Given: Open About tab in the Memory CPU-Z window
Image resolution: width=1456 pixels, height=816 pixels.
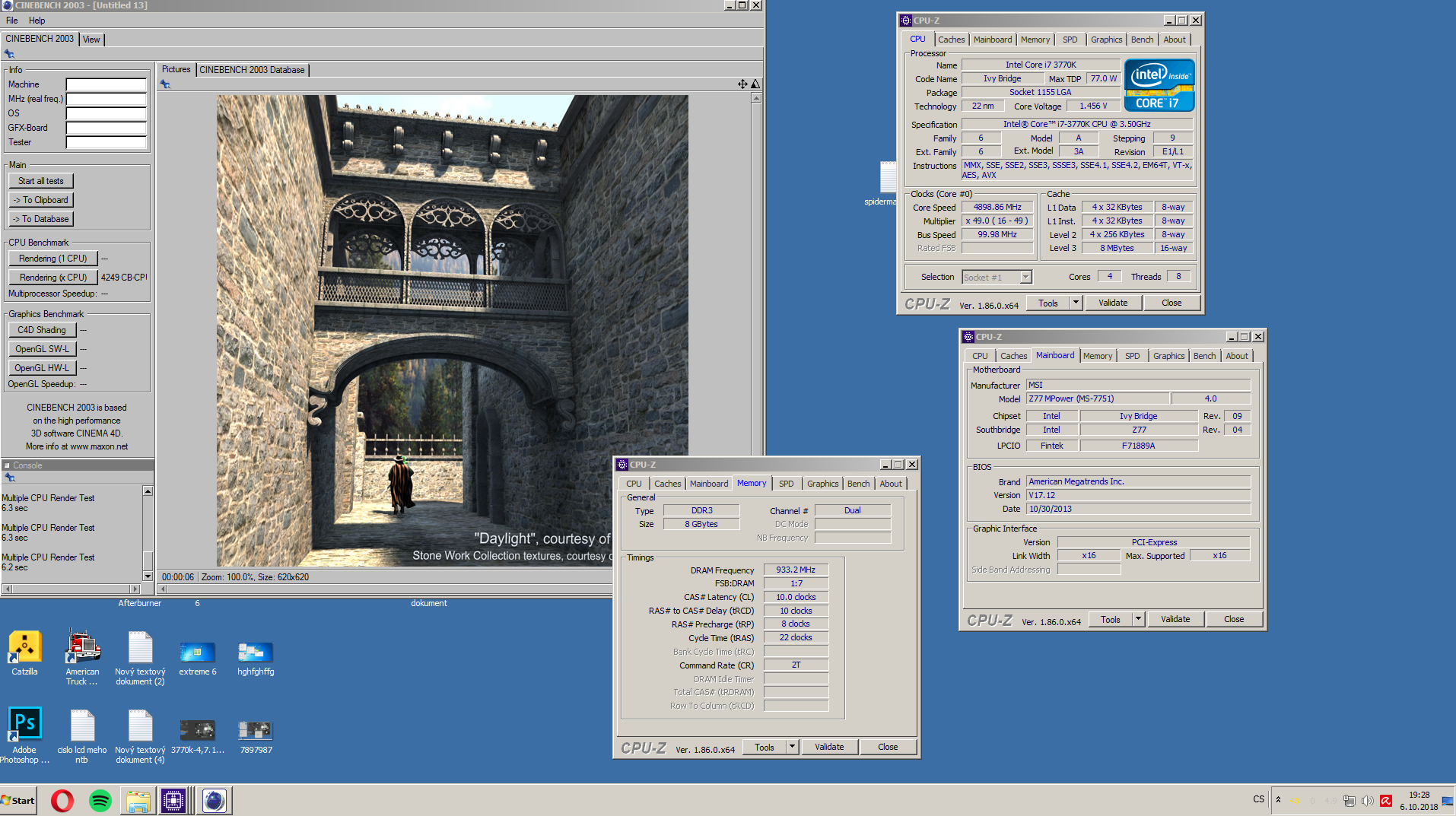Looking at the screenshot, I should click(x=891, y=484).
